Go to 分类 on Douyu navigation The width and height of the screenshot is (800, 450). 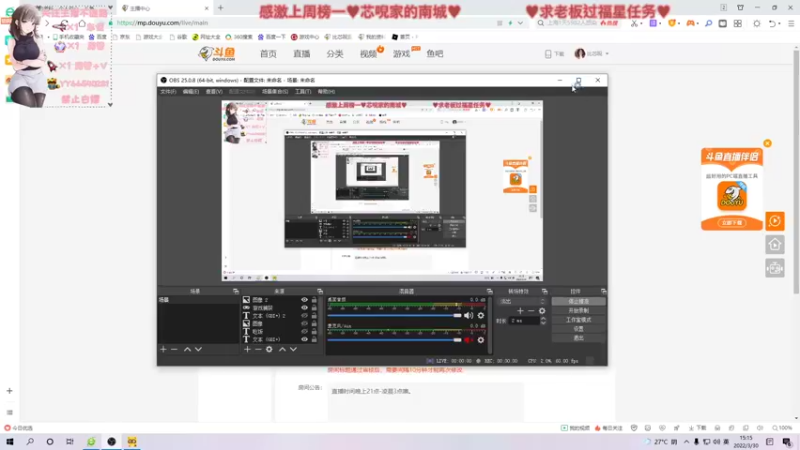(335, 54)
